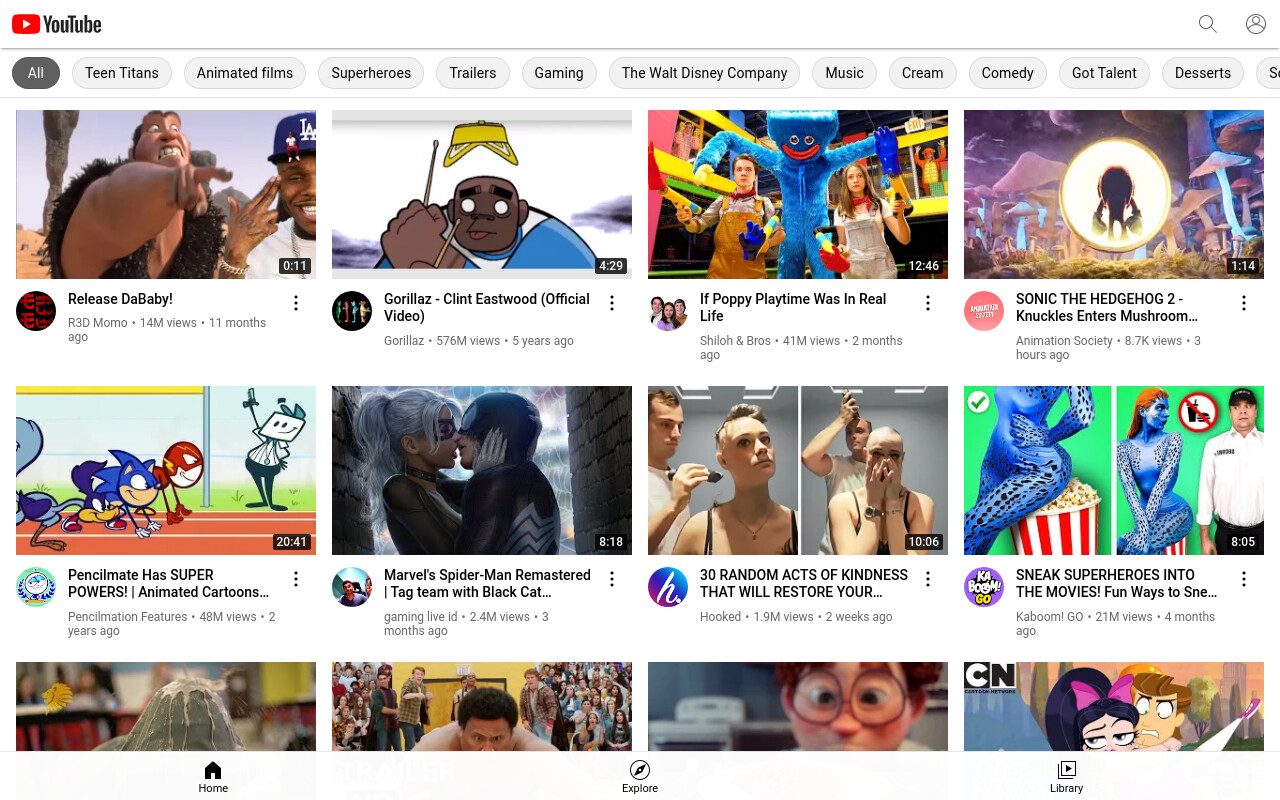Open options menu for Pencilmate SUPER POWERS video

(x=296, y=579)
